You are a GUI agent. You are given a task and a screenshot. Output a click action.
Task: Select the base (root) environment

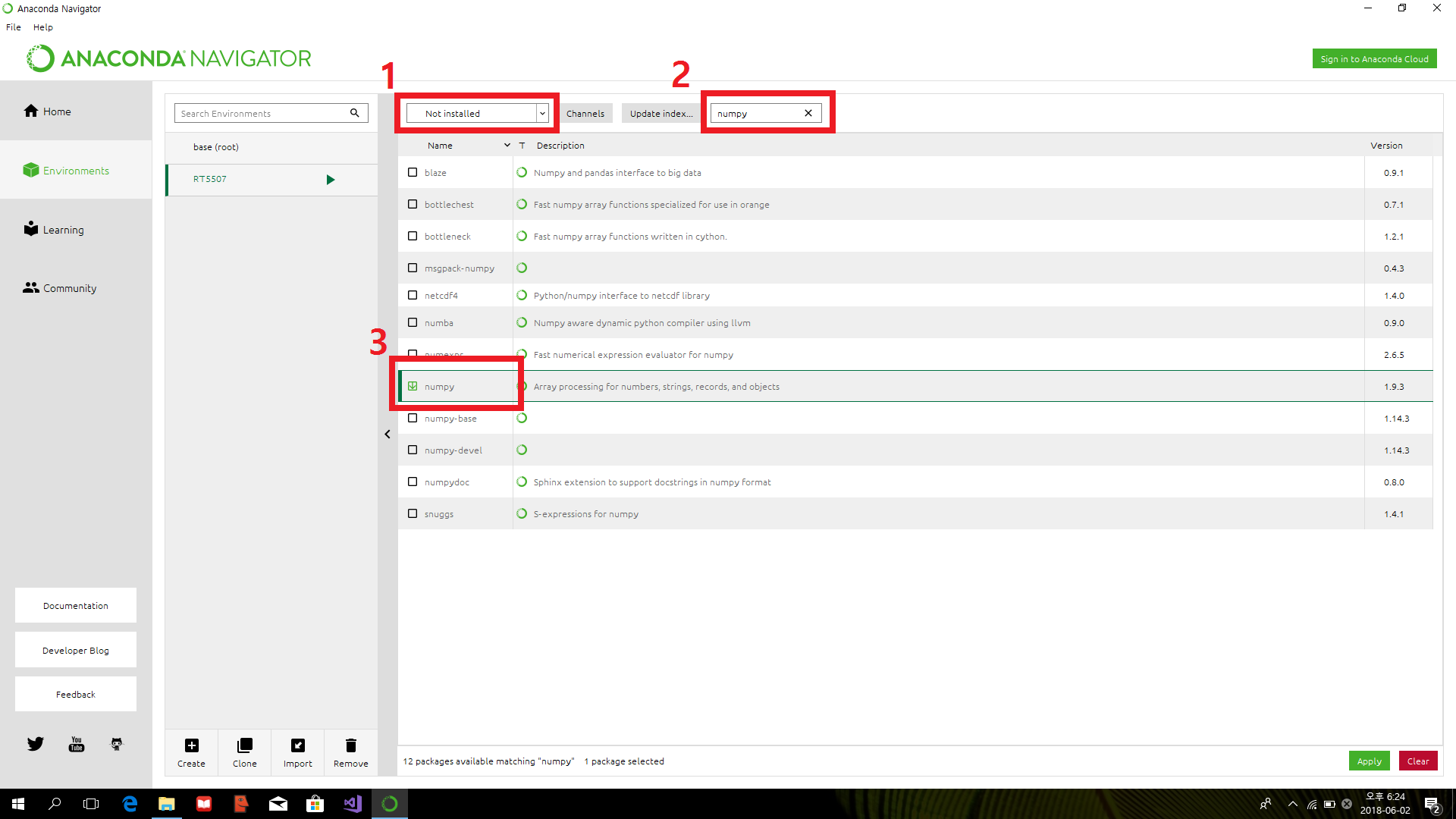(271, 147)
